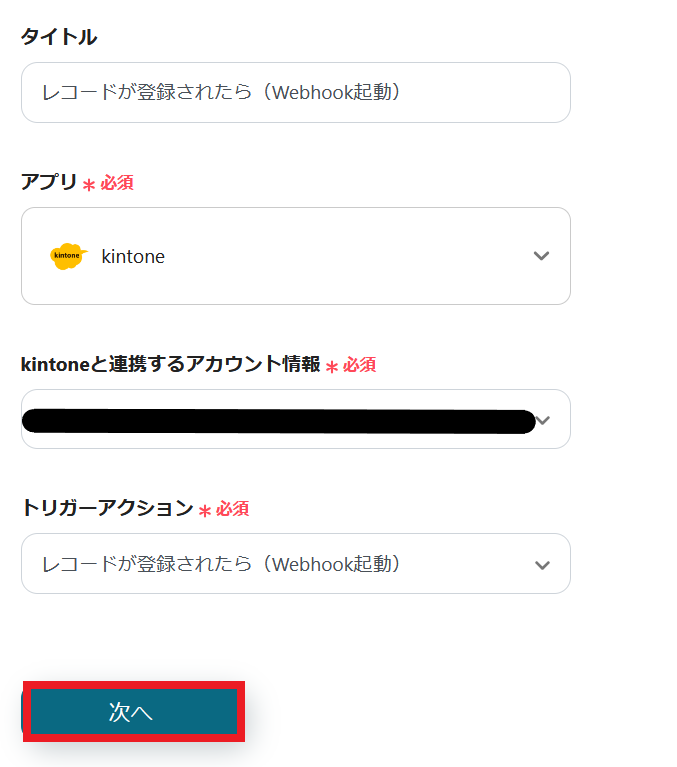
Task: Click the chevron in the アプリ dropdown
Action: coord(541,256)
